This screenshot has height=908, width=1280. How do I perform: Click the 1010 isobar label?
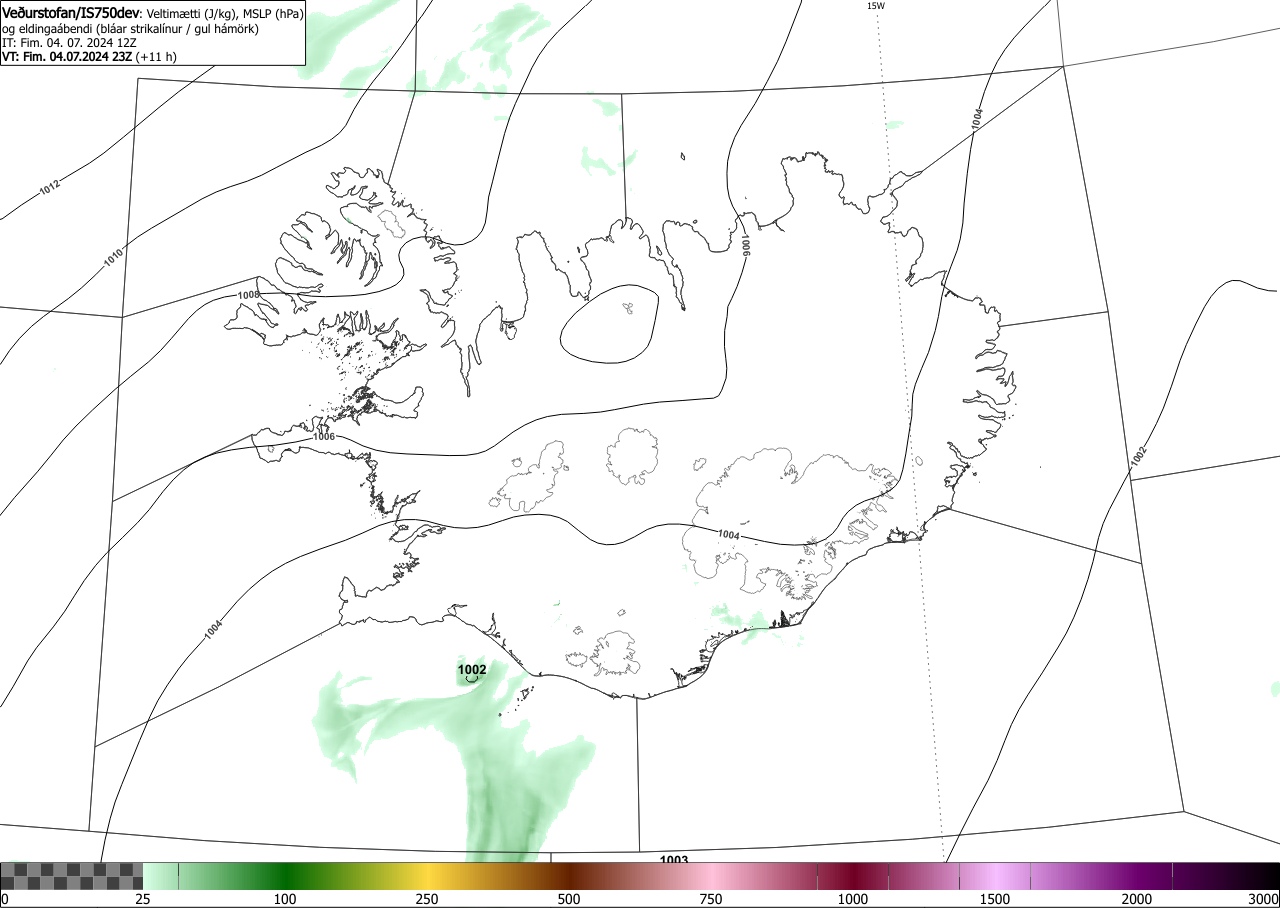click(113, 258)
